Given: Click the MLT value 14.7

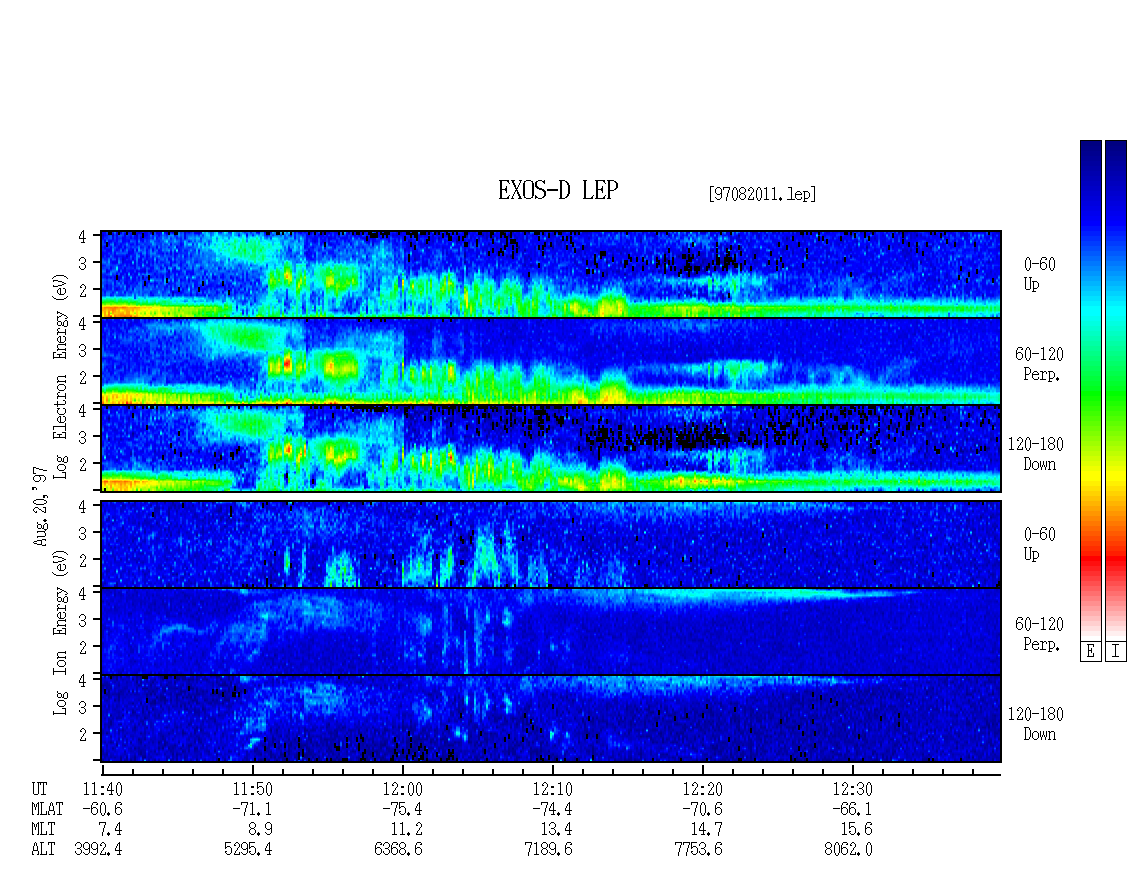Looking at the screenshot, I should (x=706, y=829).
